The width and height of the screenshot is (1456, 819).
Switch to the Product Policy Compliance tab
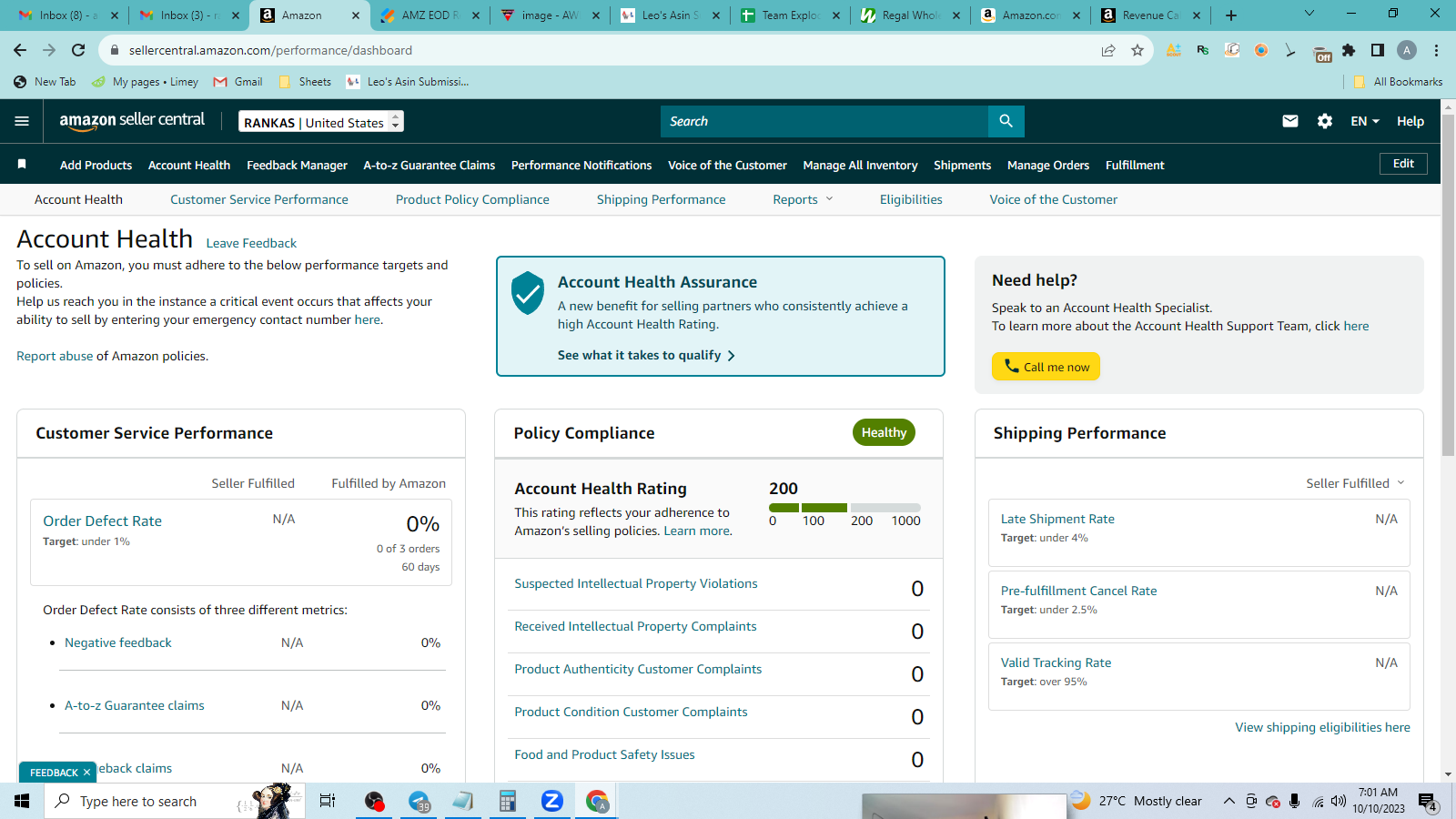click(472, 199)
